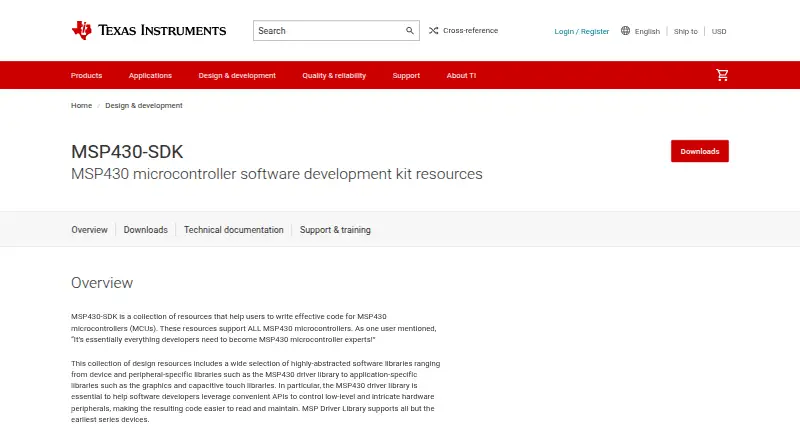Click the red Downloads button

(x=699, y=151)
